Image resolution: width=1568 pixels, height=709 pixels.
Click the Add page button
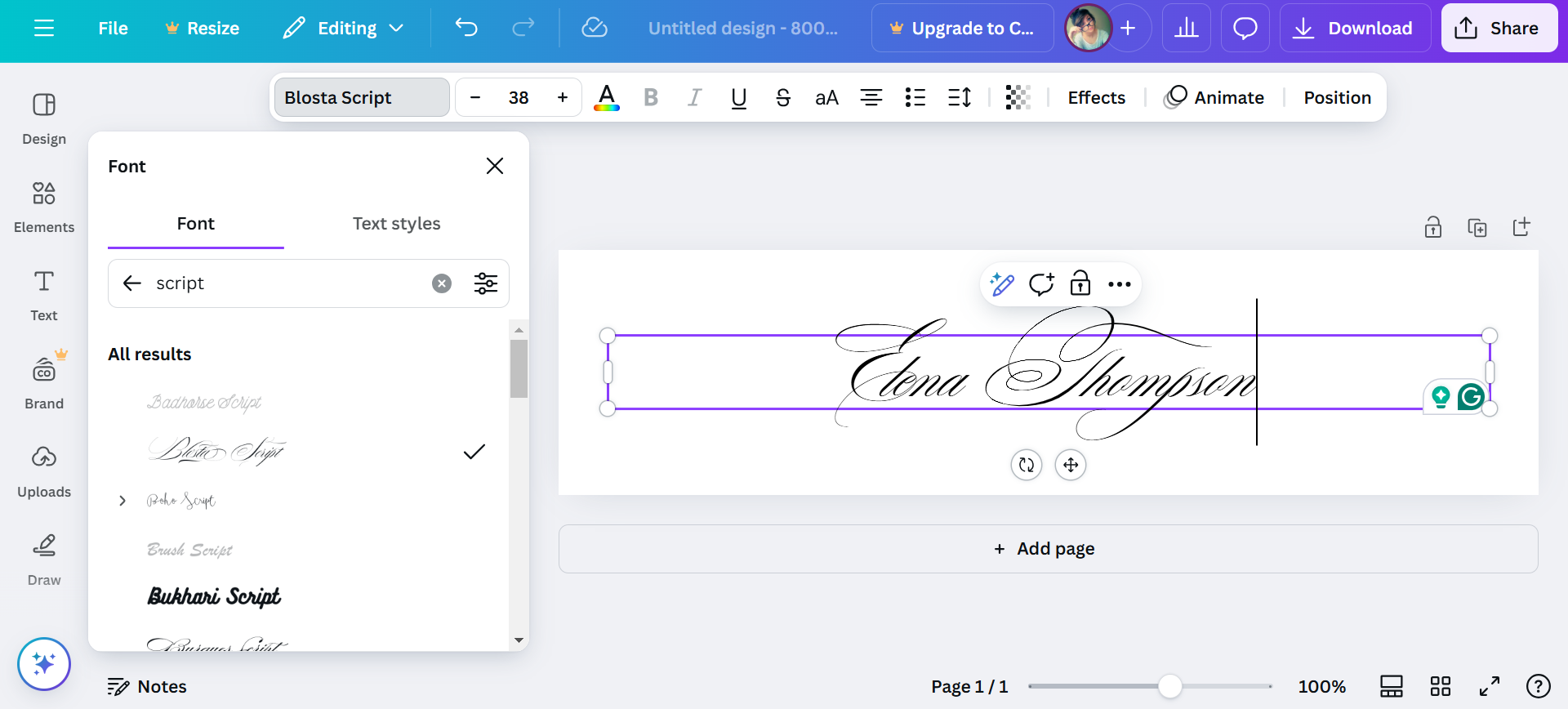point(1048,549)
